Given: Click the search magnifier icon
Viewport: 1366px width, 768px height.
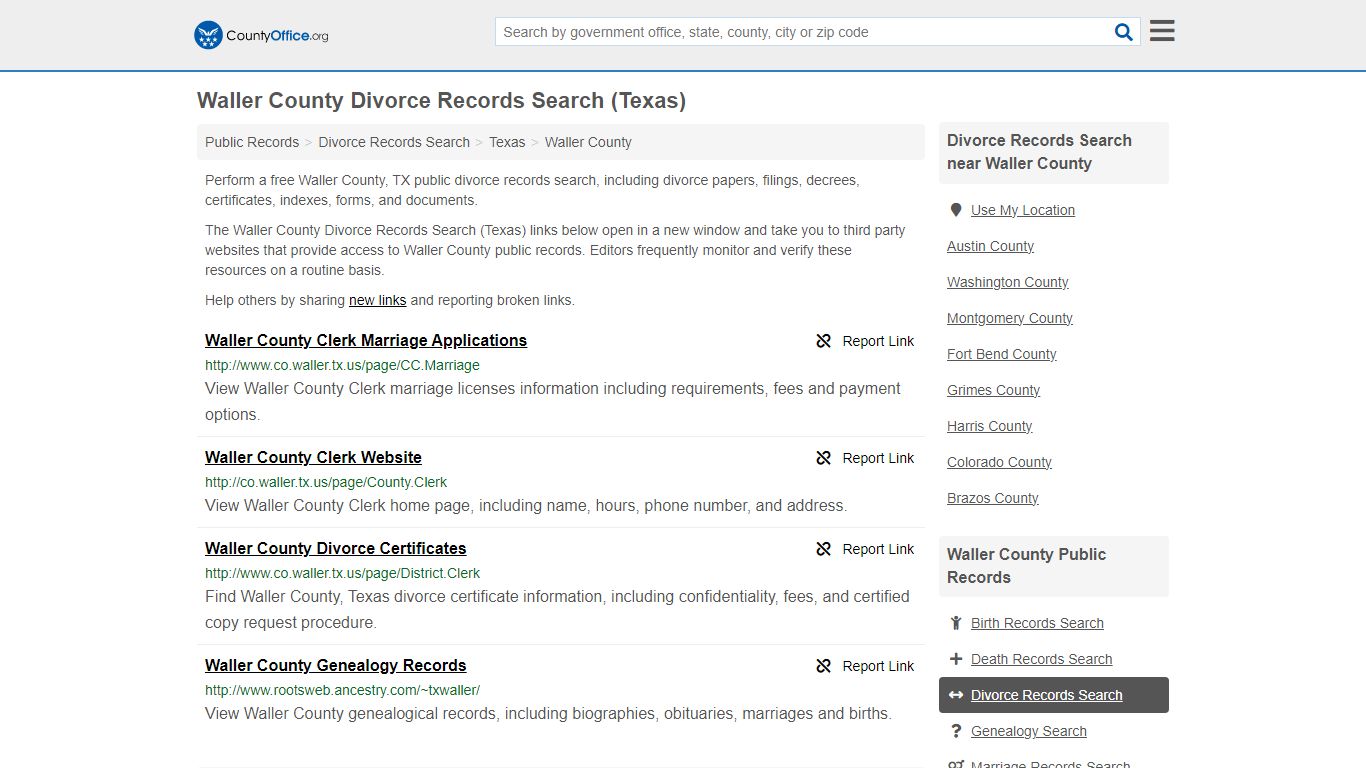Looking at the screenshot, I should 1124,32.
